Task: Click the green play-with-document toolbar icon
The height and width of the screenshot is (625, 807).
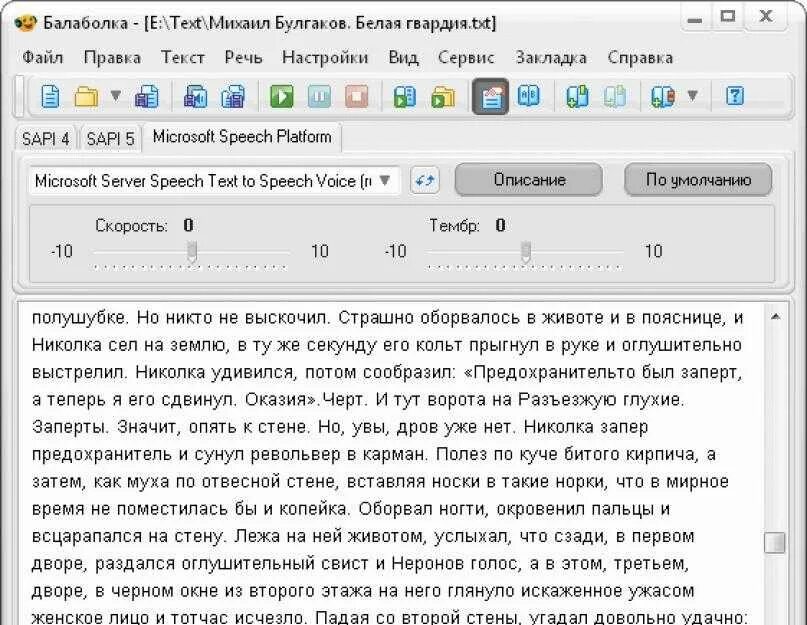Action: click(x=405, y=96)
